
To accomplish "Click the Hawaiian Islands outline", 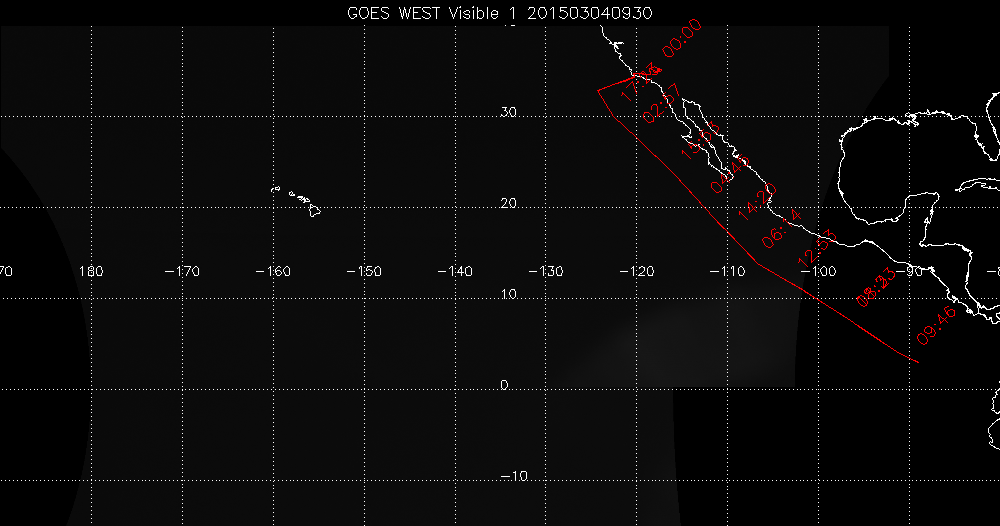I will click(300, 200).
